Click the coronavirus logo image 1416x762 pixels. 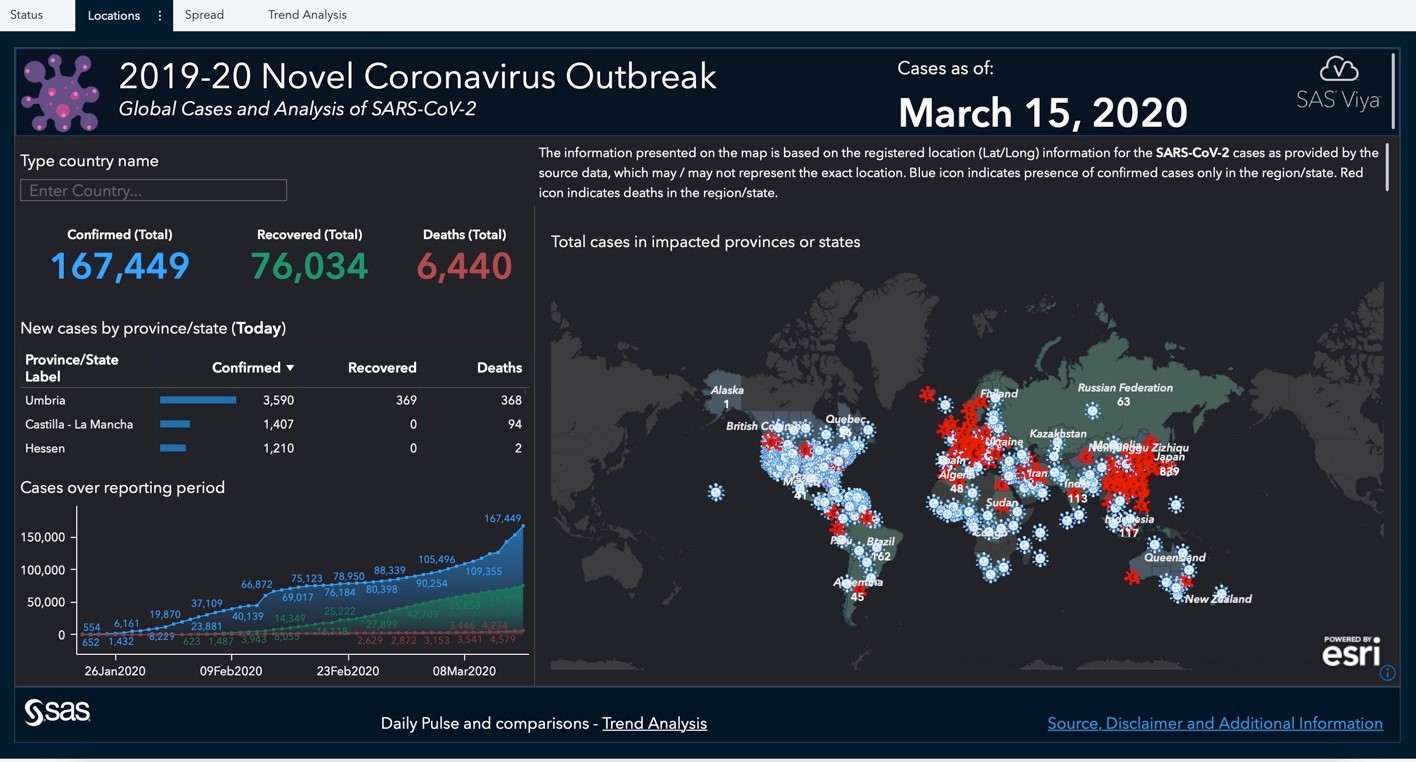60,93
